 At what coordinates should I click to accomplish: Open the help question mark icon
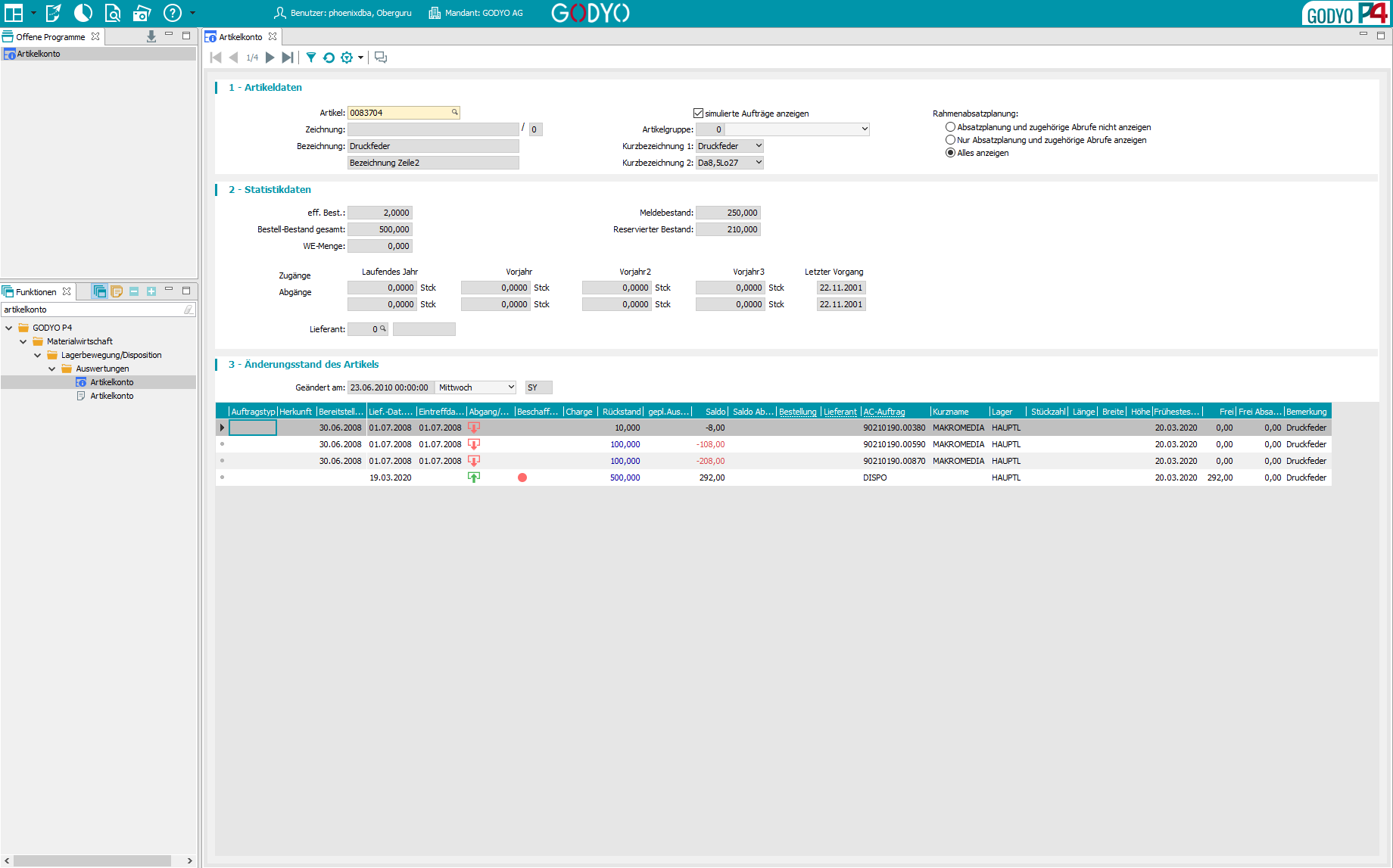(x=173, y=13)
